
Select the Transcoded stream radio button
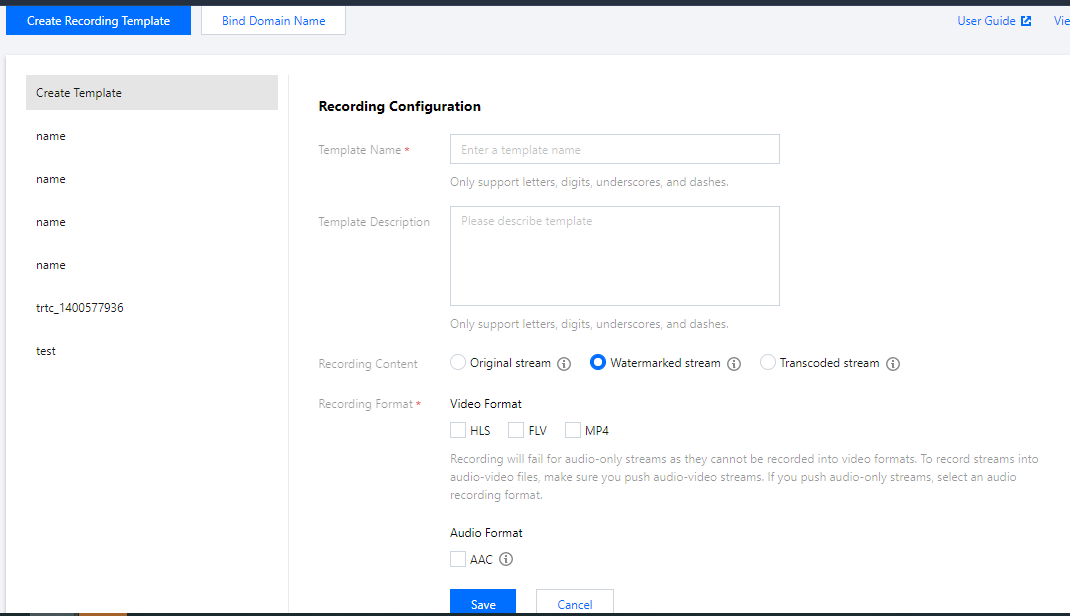pyautogui.click(x=768, y=363)
